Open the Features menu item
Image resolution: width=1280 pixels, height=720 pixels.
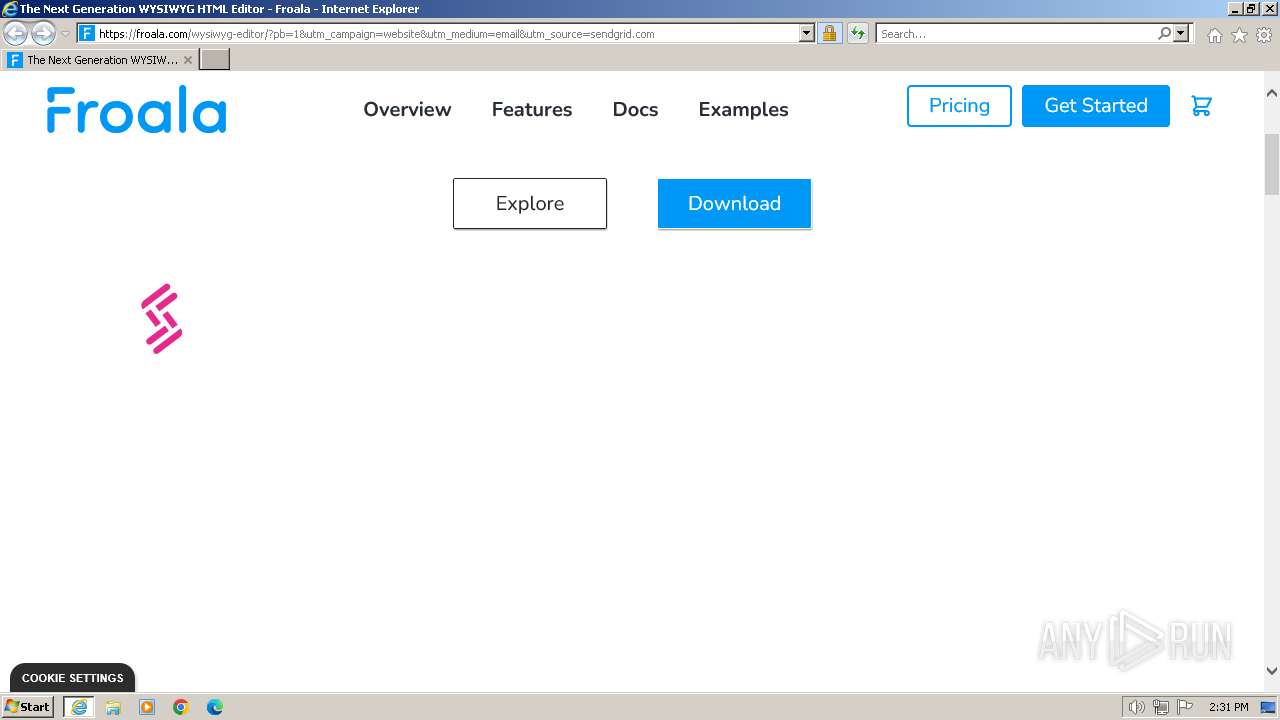coord(532,110)
